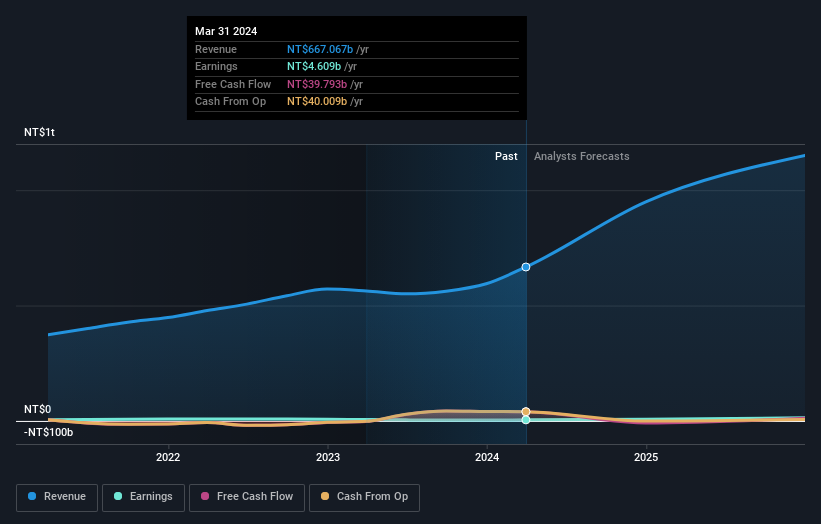This screenshot has width=821, height=524.
Task: Click the 2025 x-axis label
Action: pos(646,458)
